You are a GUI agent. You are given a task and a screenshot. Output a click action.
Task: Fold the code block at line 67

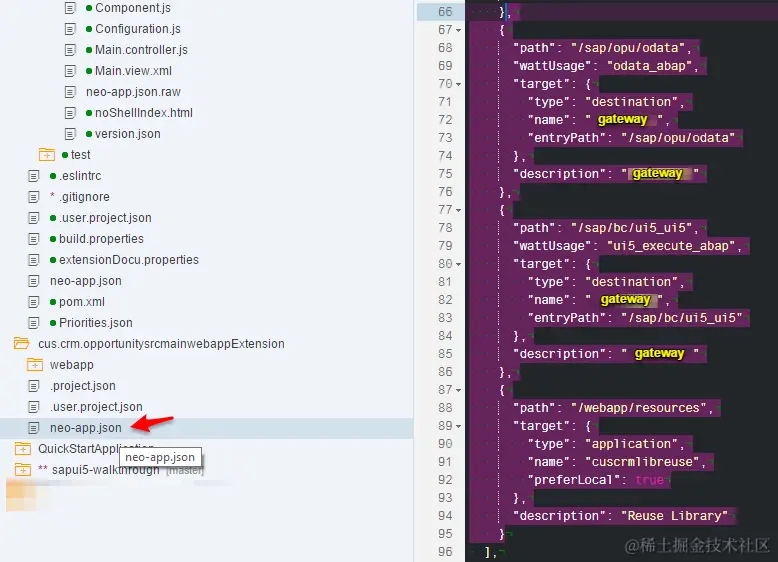(x=459, y=30)
